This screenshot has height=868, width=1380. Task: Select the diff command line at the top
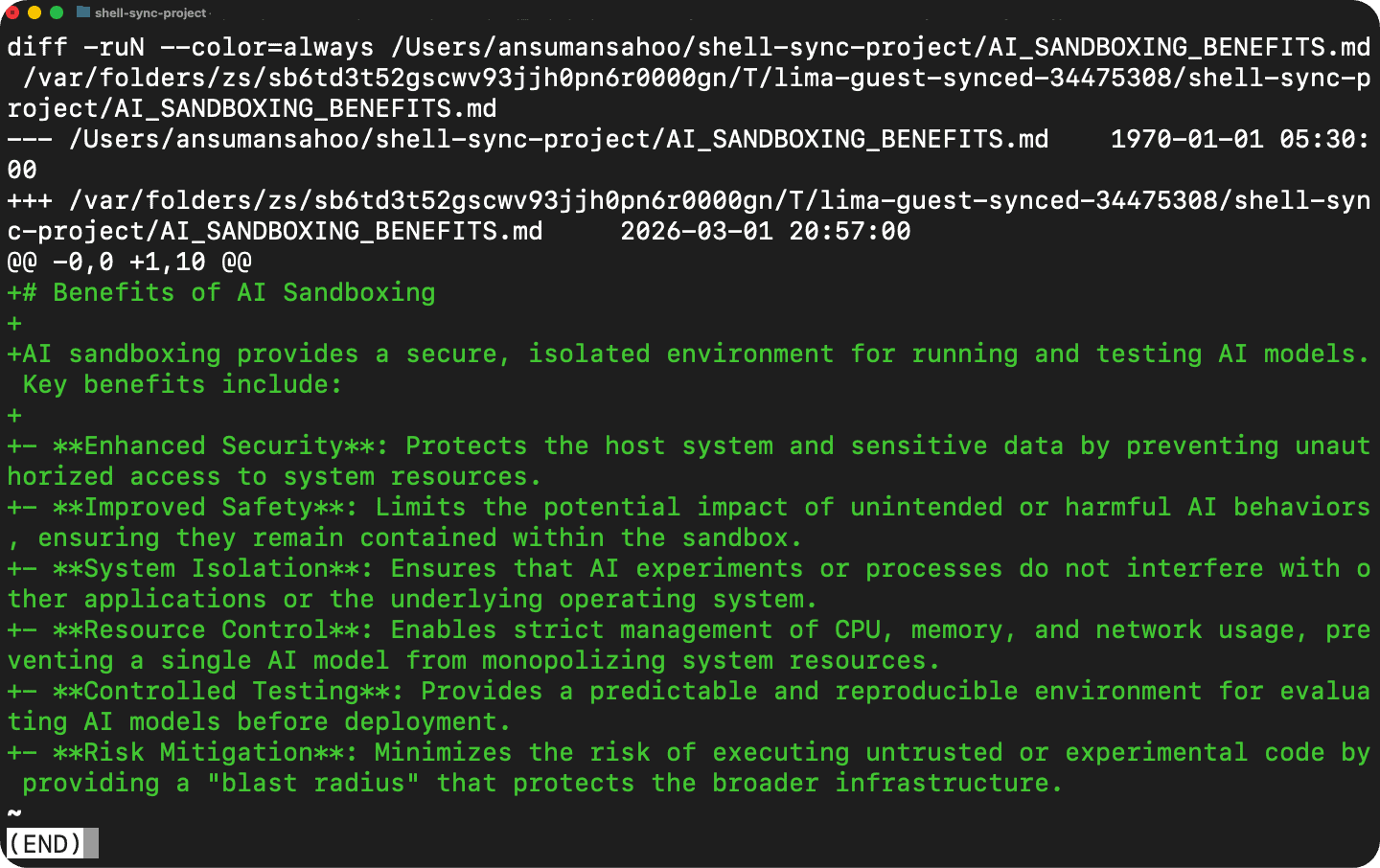[x=383, y=47]
